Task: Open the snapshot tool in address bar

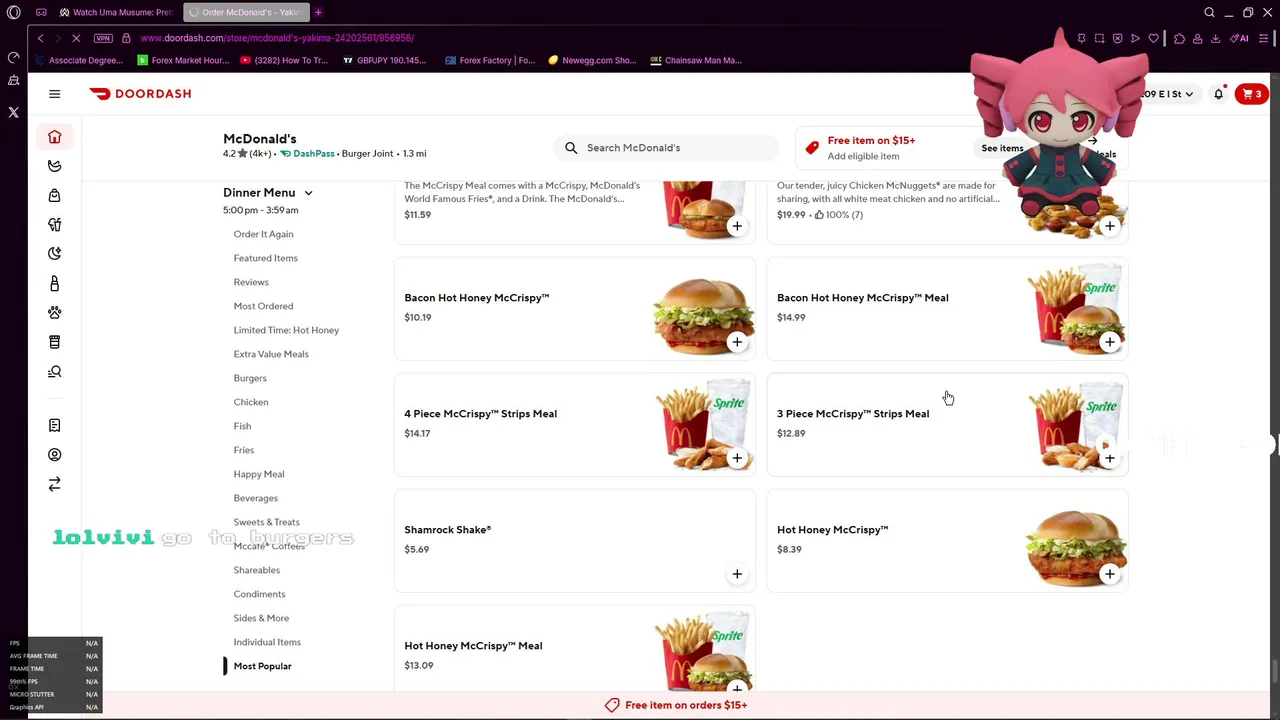Action: (1099, 38)
